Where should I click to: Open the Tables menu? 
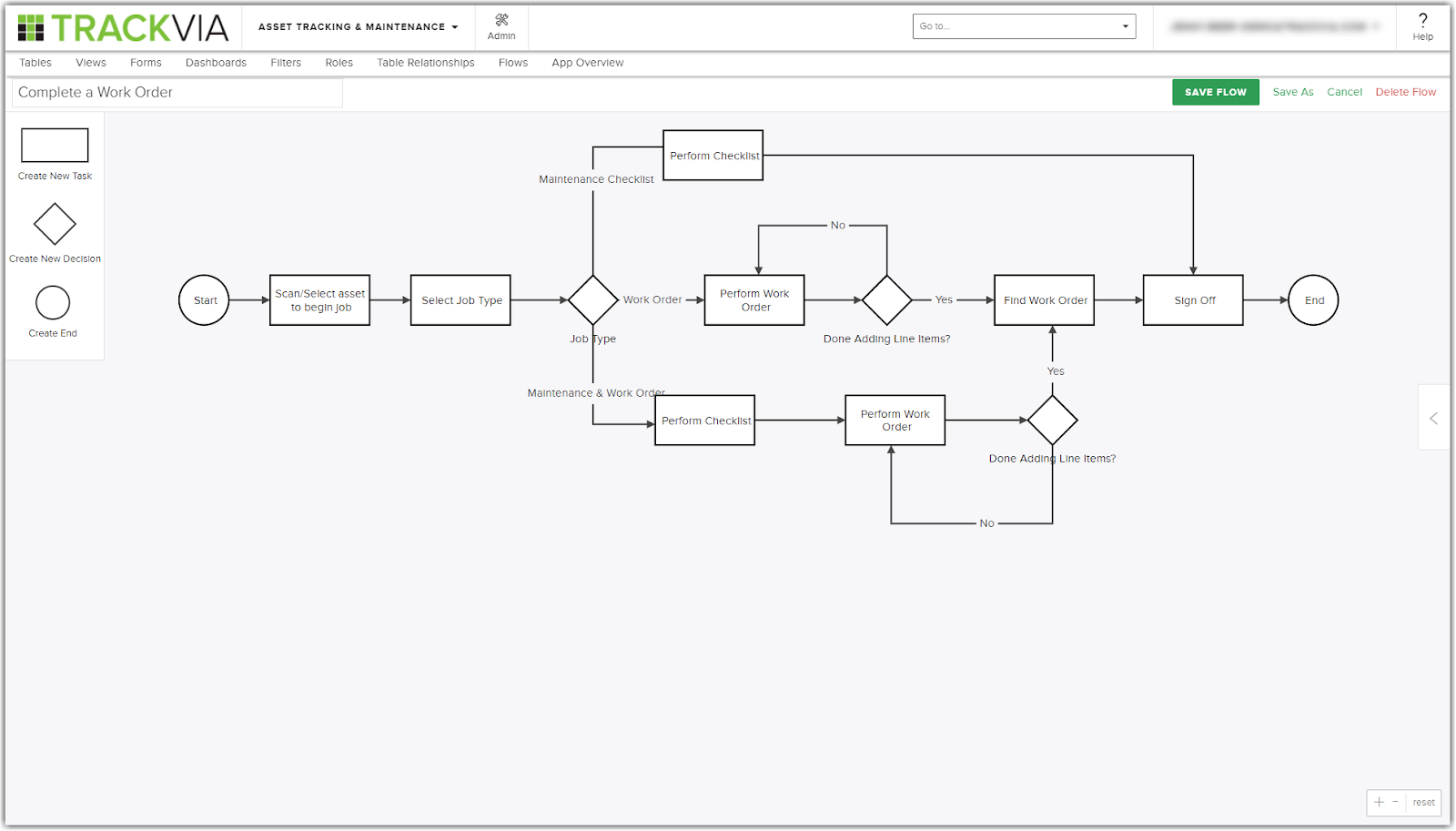pos(35,63)
